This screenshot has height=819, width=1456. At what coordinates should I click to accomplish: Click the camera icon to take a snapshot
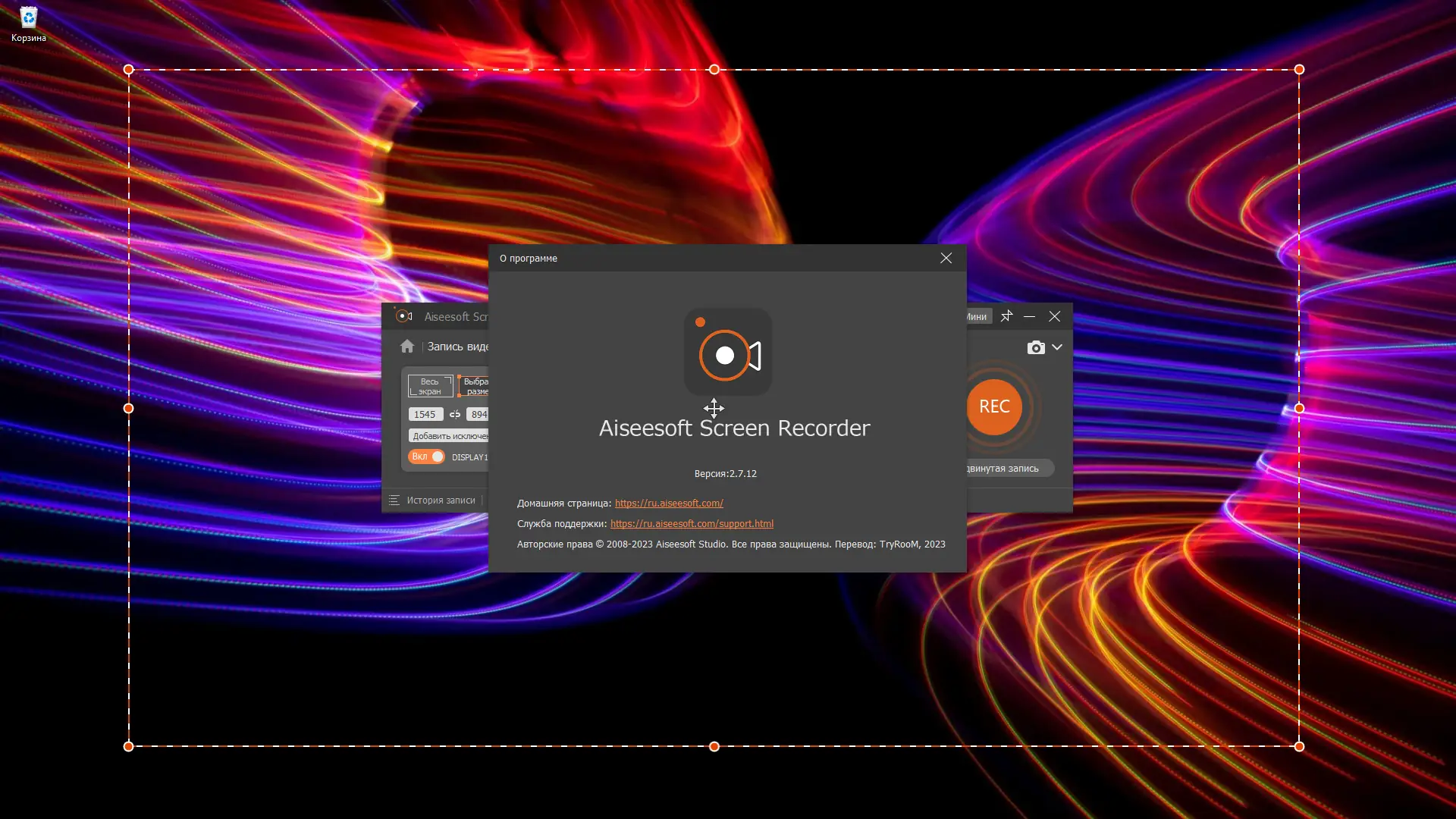[x=1035, y=347]
